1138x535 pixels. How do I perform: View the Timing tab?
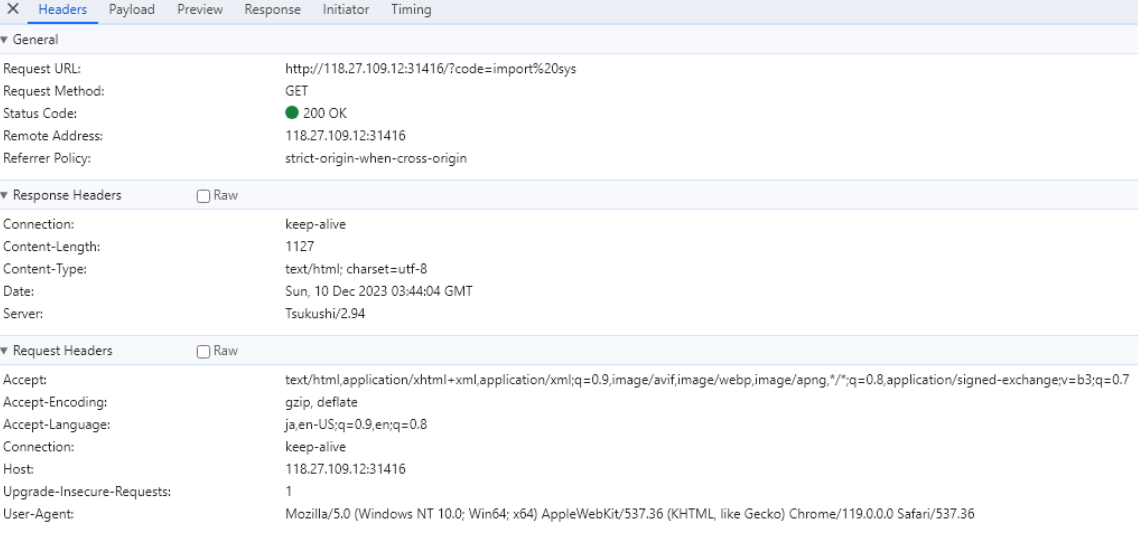coord(411,10)
